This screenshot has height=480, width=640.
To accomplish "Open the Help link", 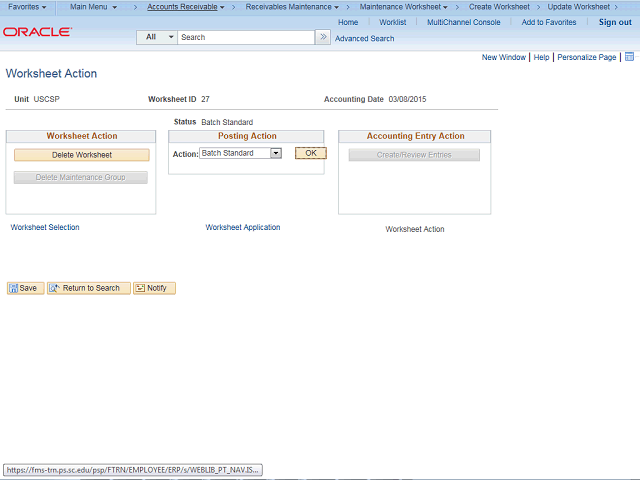I will click(541, 57).
